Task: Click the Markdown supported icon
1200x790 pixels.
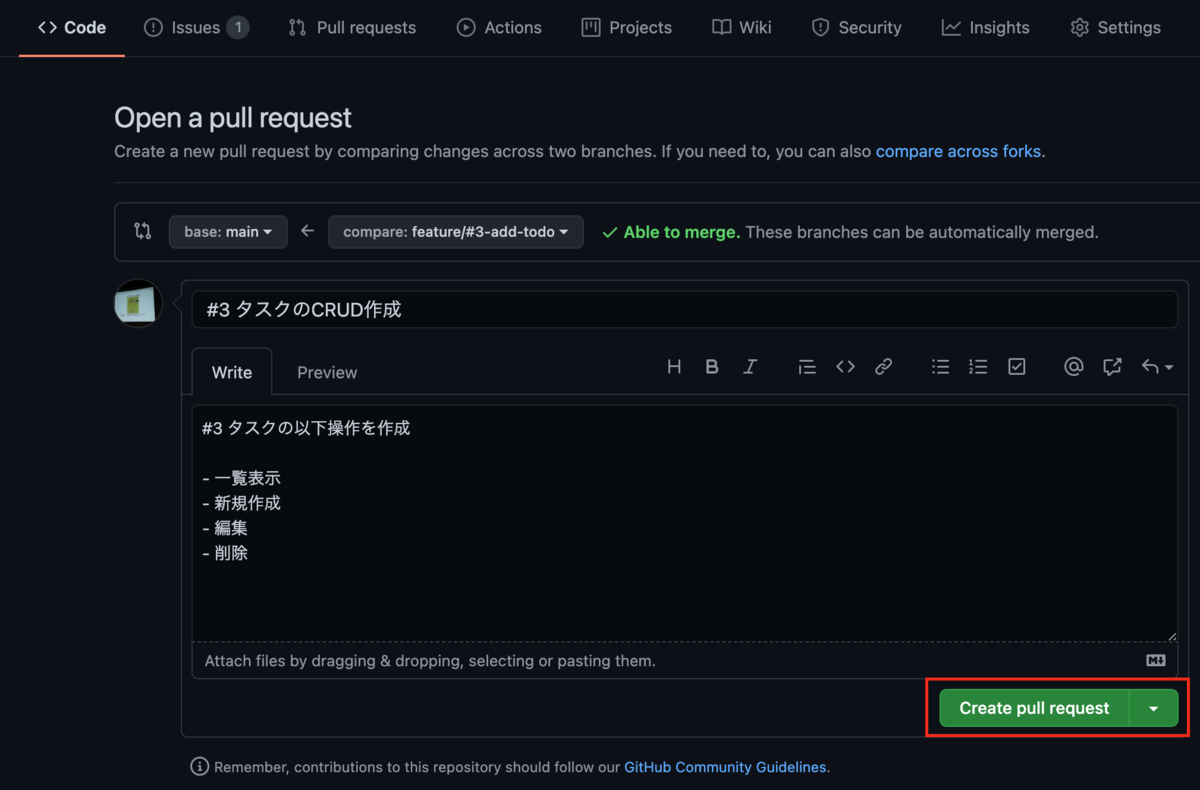Action: pyautogui.click(x=1155, y=661)
